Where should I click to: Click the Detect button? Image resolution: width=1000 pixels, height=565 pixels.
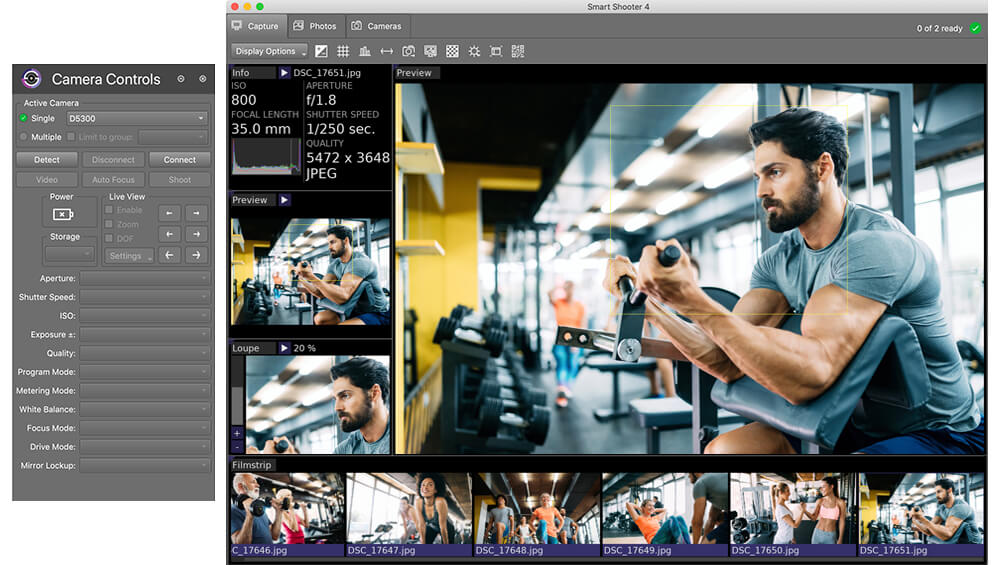point(47,159)
